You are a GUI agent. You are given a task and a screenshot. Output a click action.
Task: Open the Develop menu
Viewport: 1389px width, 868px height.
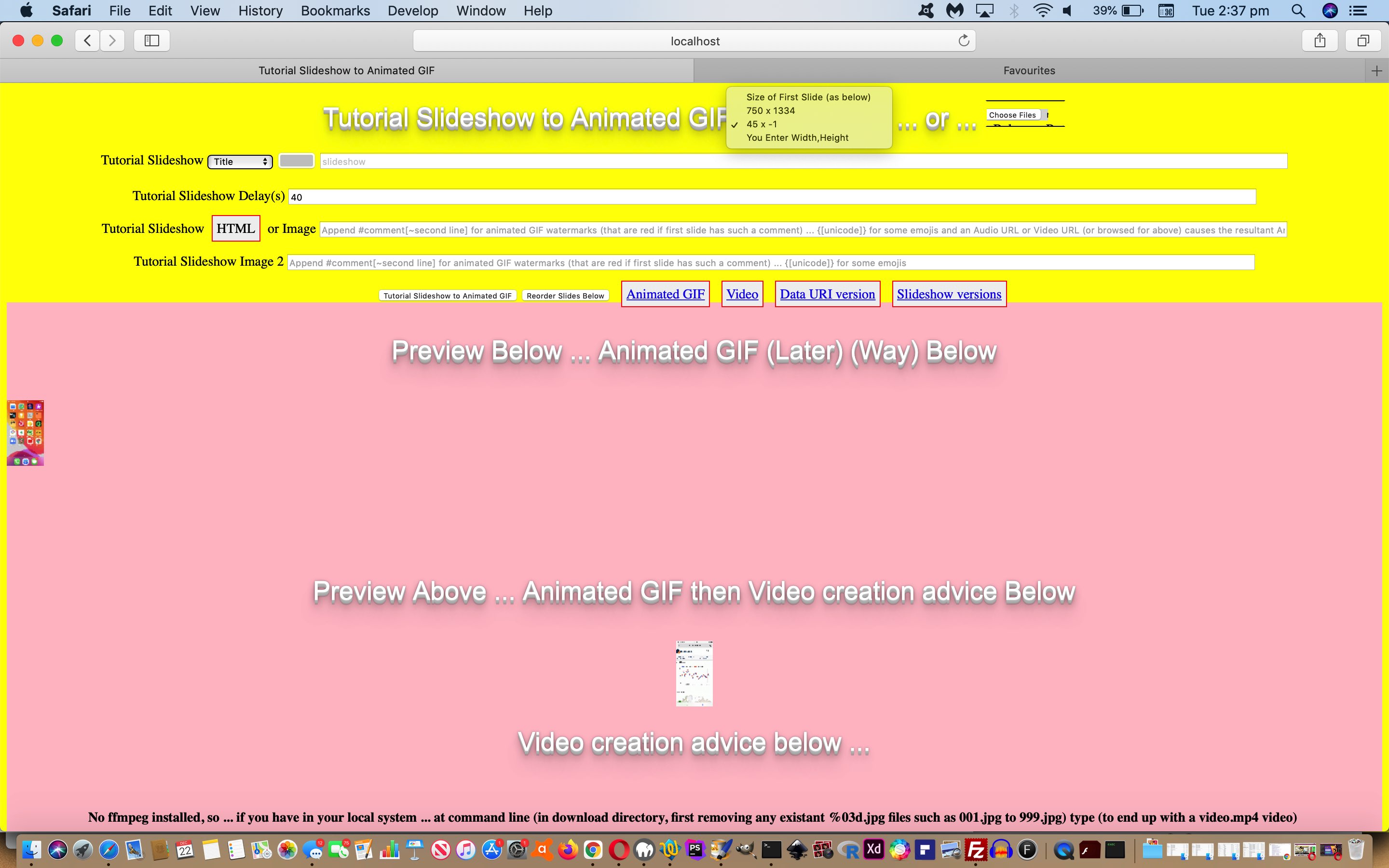point(413,11)
